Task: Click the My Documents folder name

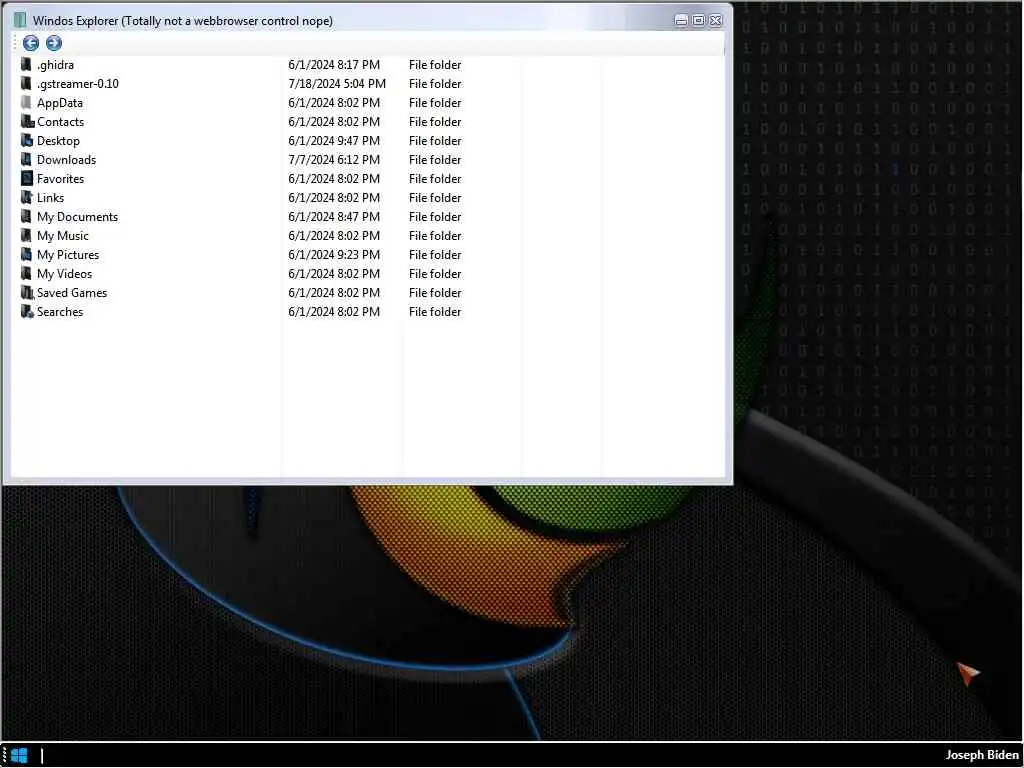Action: (78, 217)
